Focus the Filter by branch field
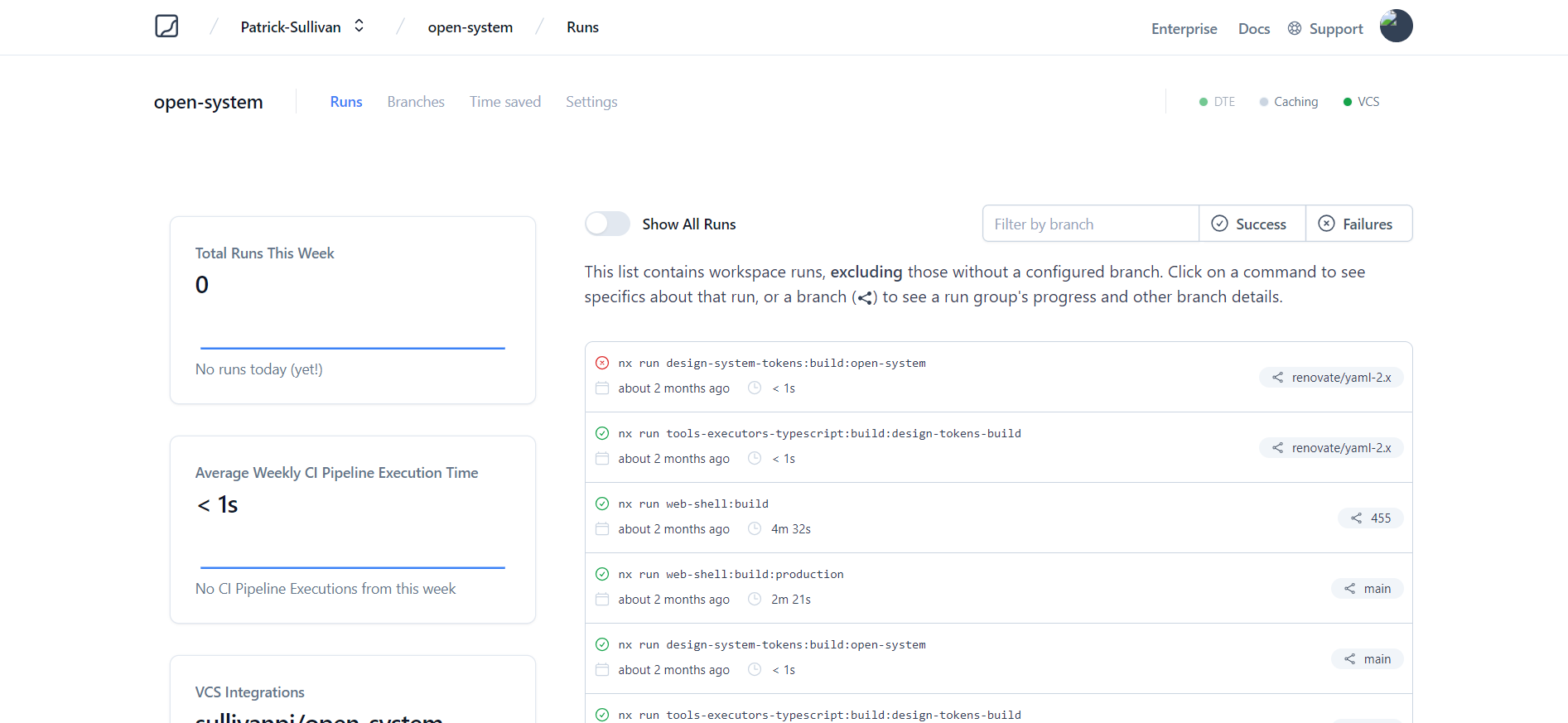This screenshot has height=723, width=1568. [x=1090, y=224]
